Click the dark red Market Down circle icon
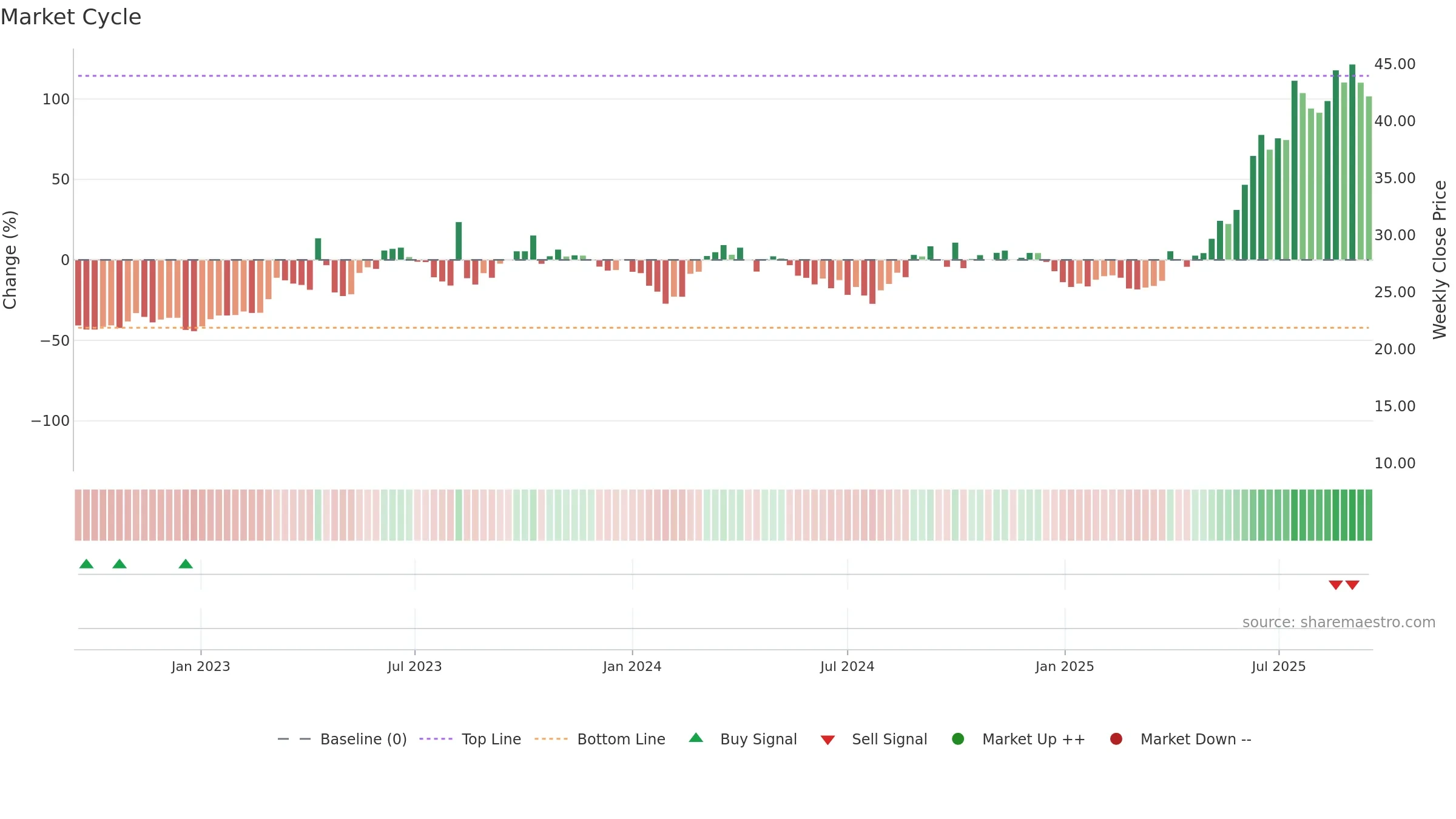Viewport: 1456px width, 819px height. coord(1116,739)
